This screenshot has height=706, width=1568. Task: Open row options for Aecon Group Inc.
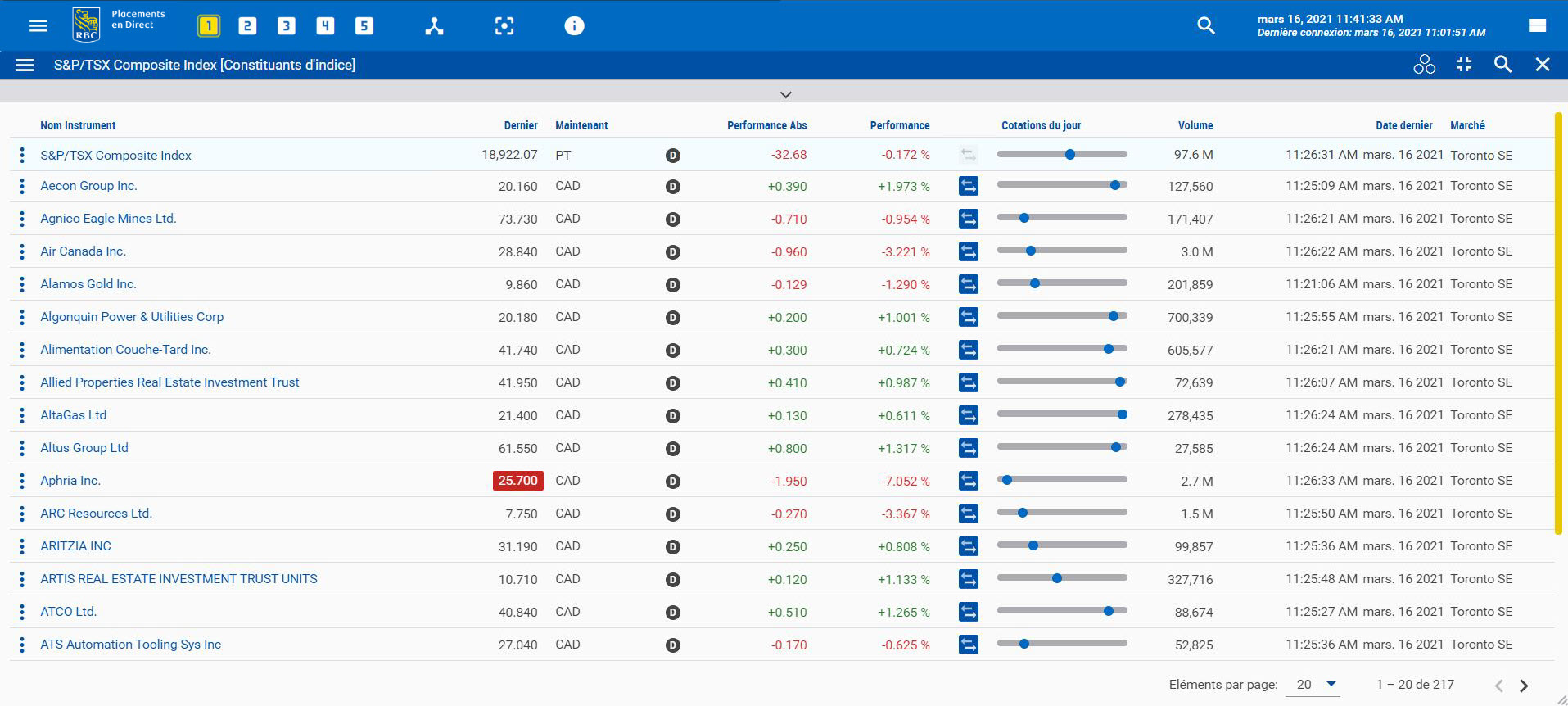[22, 186]
